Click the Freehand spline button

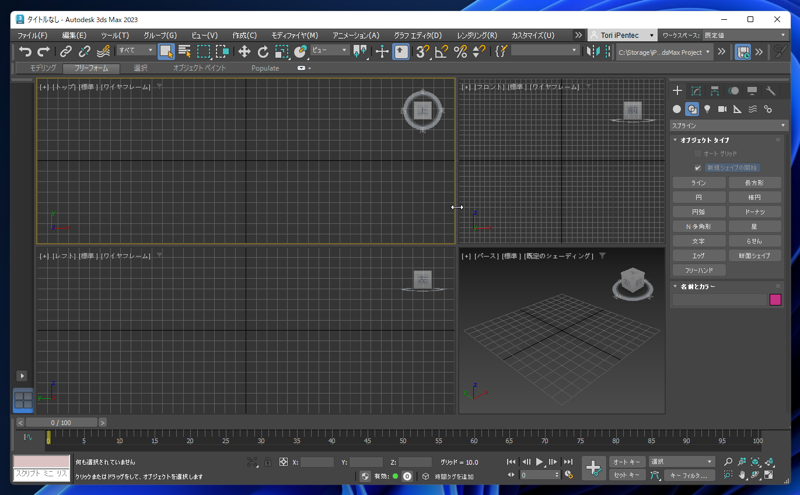pos(699,270)
